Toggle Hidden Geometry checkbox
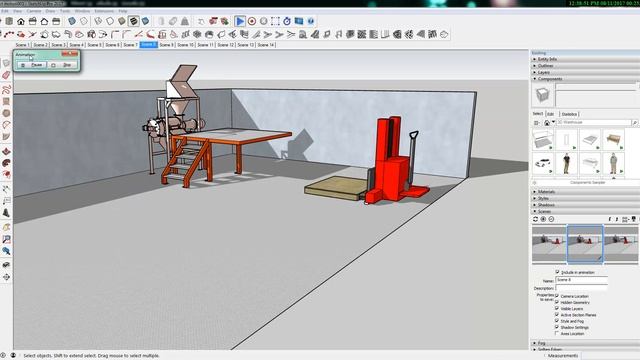The width and height of the screenshot is (640, 360). click(x=557, y=302)
